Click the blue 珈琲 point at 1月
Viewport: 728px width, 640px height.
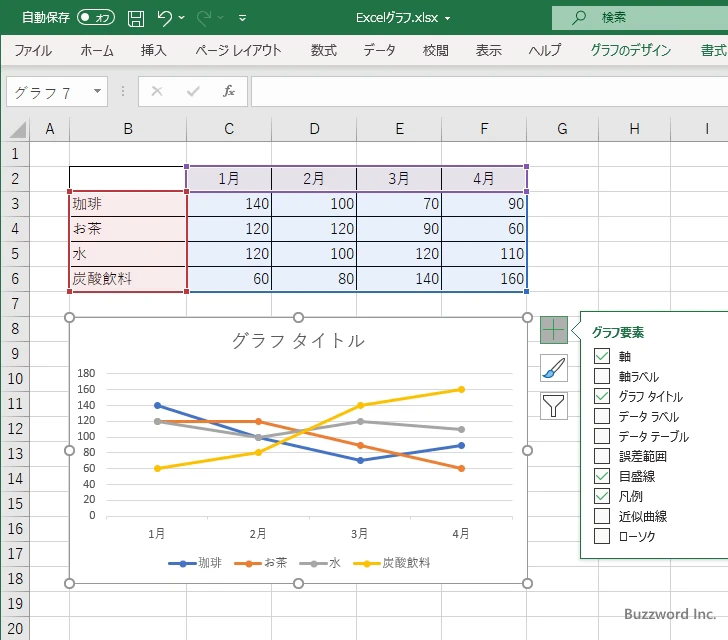[x=157, y=405]
